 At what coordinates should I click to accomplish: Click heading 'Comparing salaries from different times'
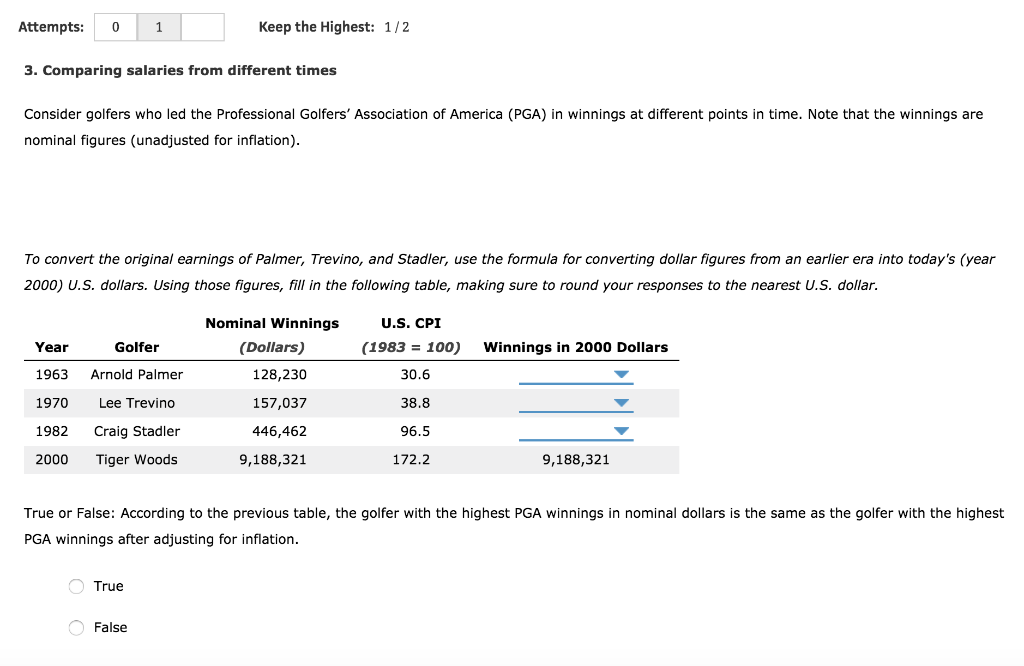189,71
